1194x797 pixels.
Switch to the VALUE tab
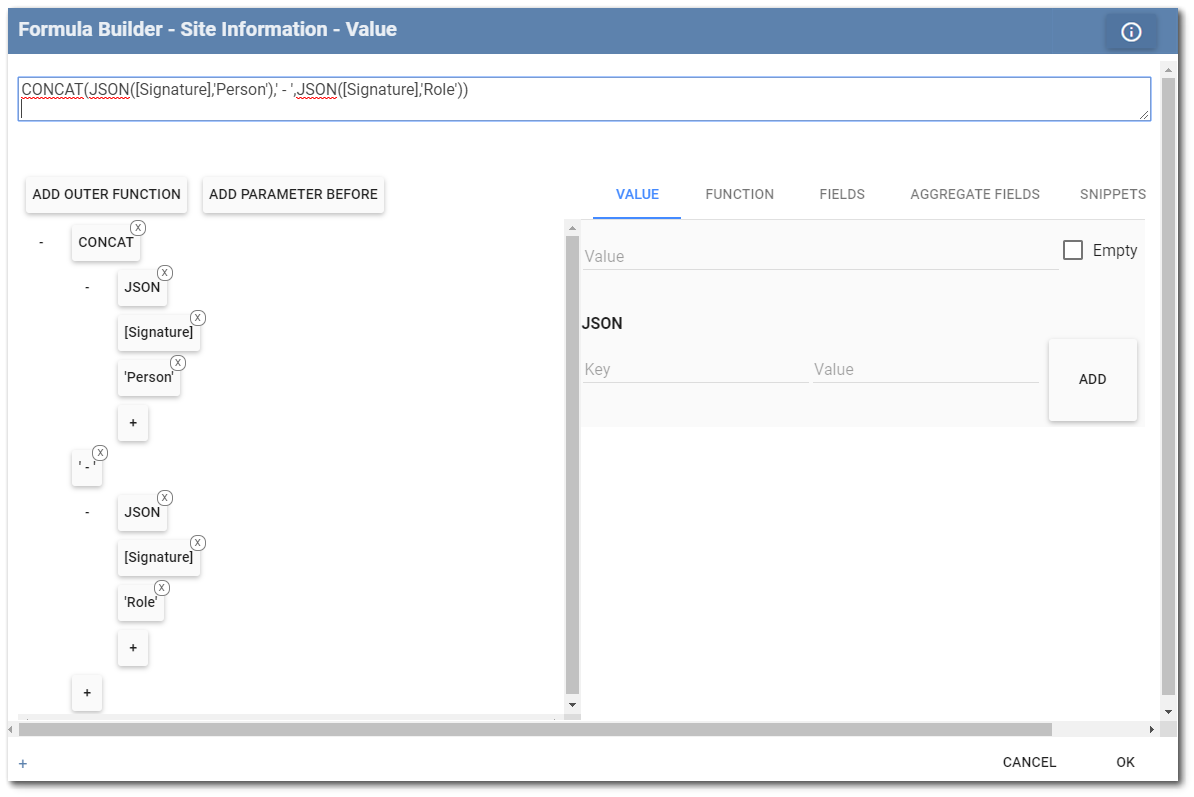637,194
